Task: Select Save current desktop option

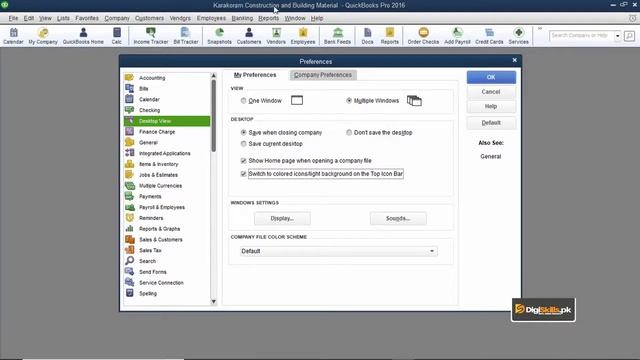Action: [244, 144]
